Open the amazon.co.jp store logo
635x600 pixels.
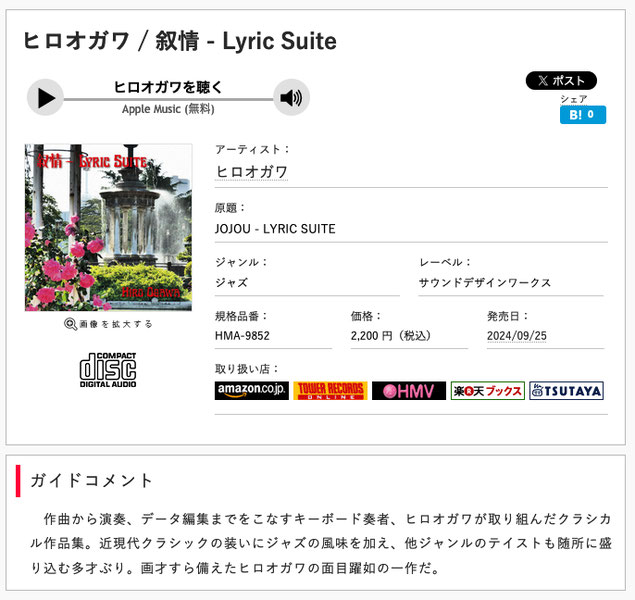point(251,391)
